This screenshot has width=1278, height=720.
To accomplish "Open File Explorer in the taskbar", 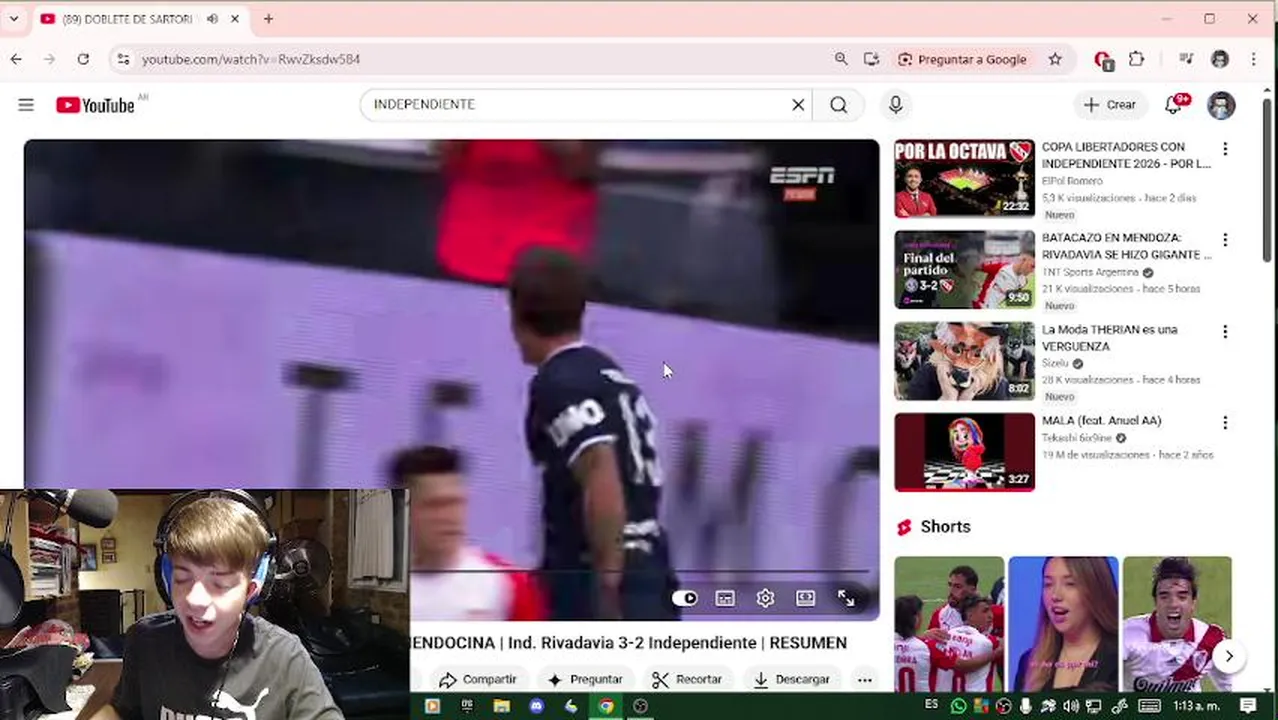I will 501,706.
